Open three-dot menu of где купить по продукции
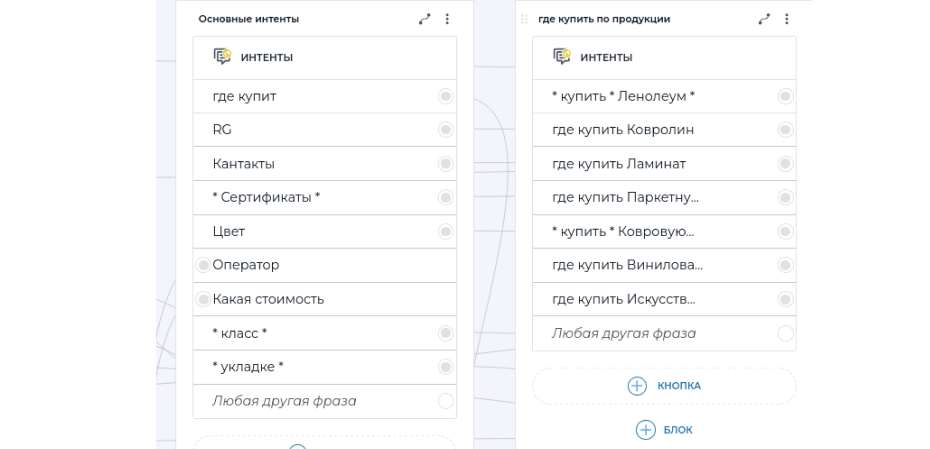The height and width of the screenshot is (449, 930). click(x=787, y=19)
